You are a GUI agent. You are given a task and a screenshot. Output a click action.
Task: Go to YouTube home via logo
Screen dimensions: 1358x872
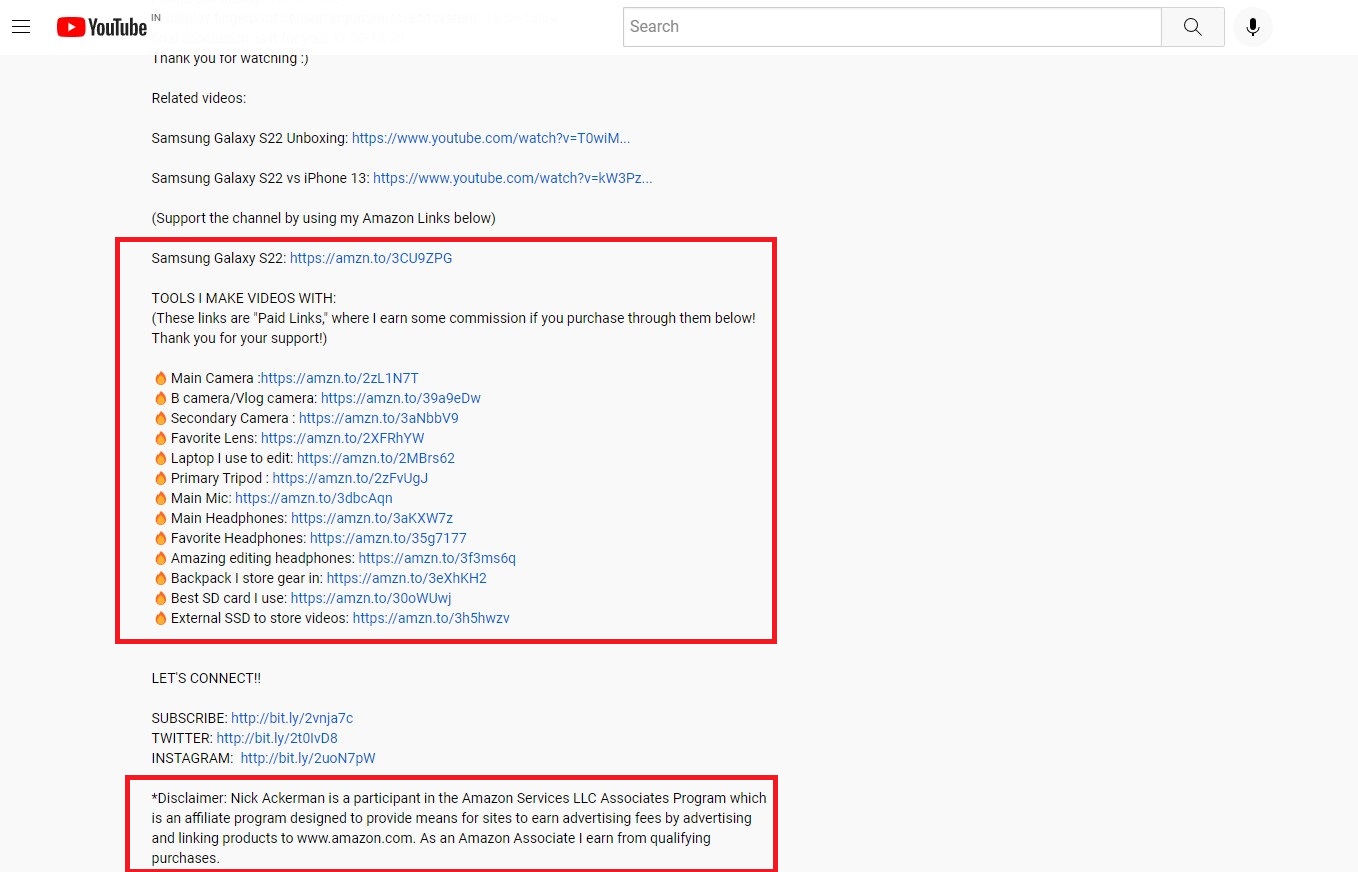tap(101, 27)
